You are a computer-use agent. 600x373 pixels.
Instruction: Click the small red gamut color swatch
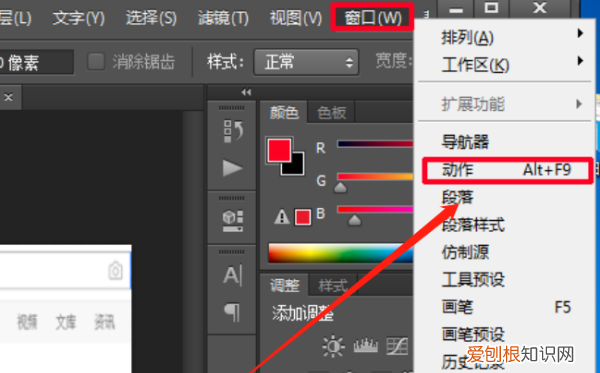tap(303, 217)
